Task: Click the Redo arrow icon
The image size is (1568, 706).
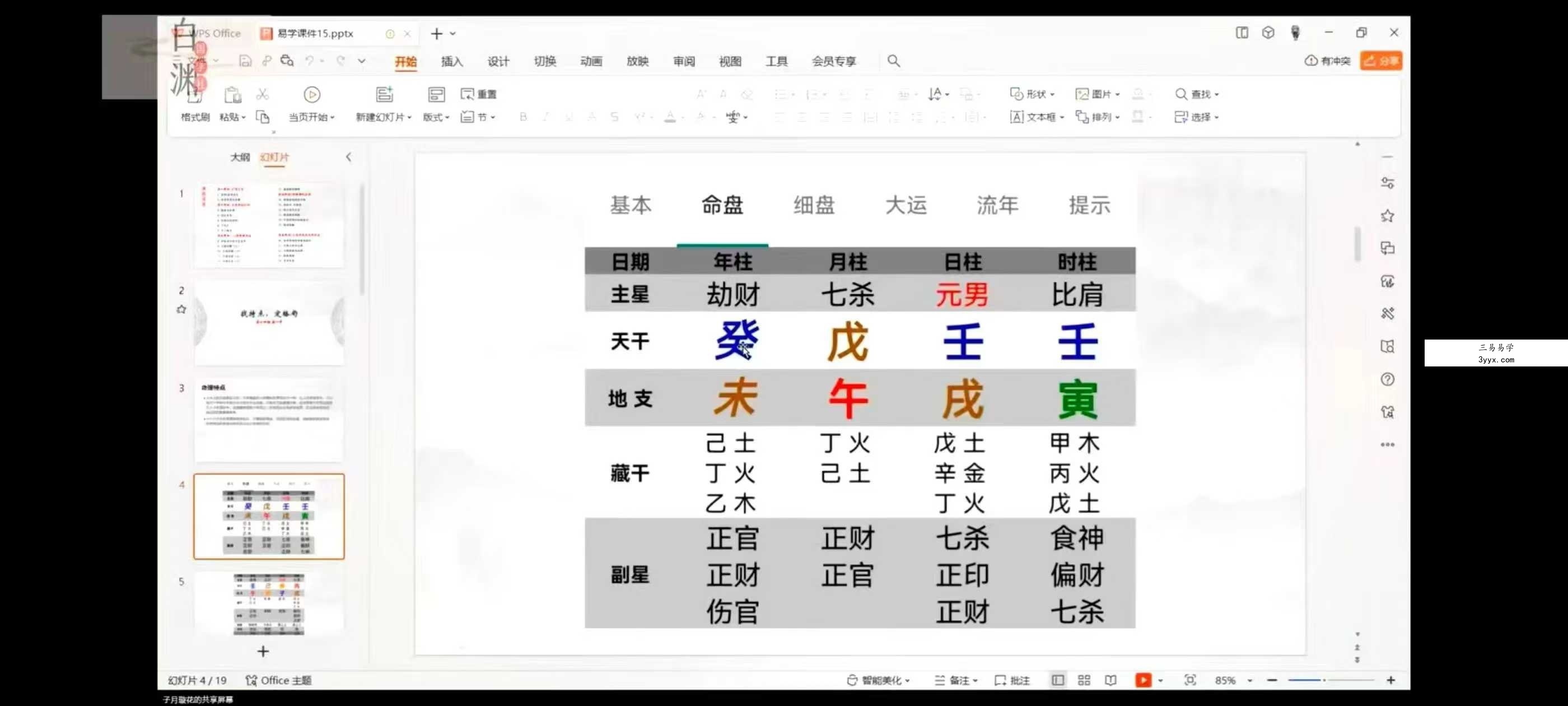Action: (341, 61)
